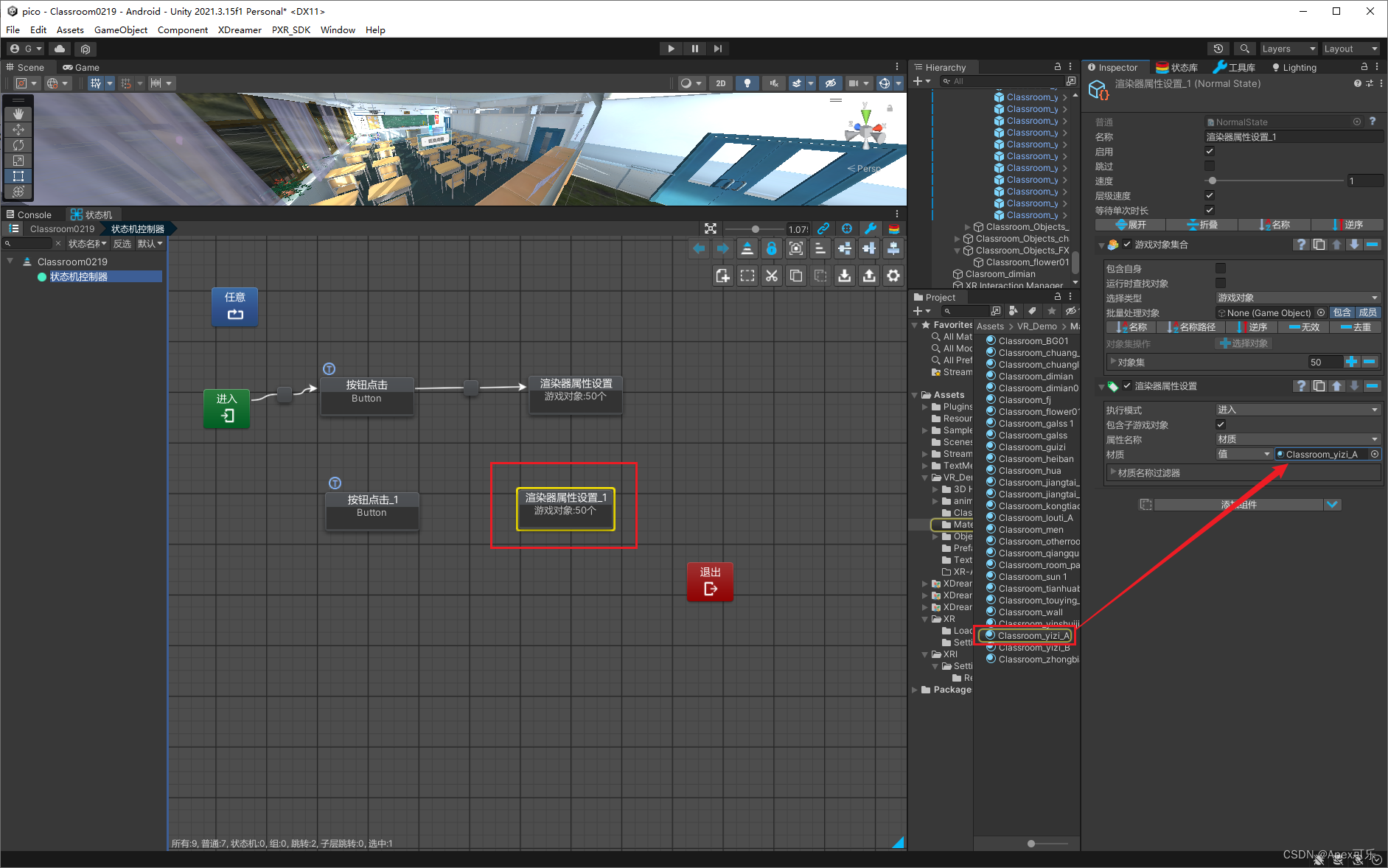Select the Rect tool in Scene view
The image size is (1388, 868).
coord(18,176)
